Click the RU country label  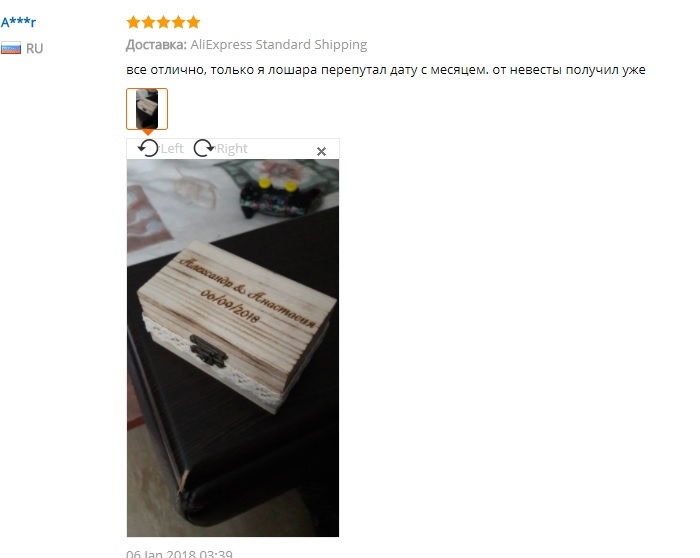coord(34,48)
